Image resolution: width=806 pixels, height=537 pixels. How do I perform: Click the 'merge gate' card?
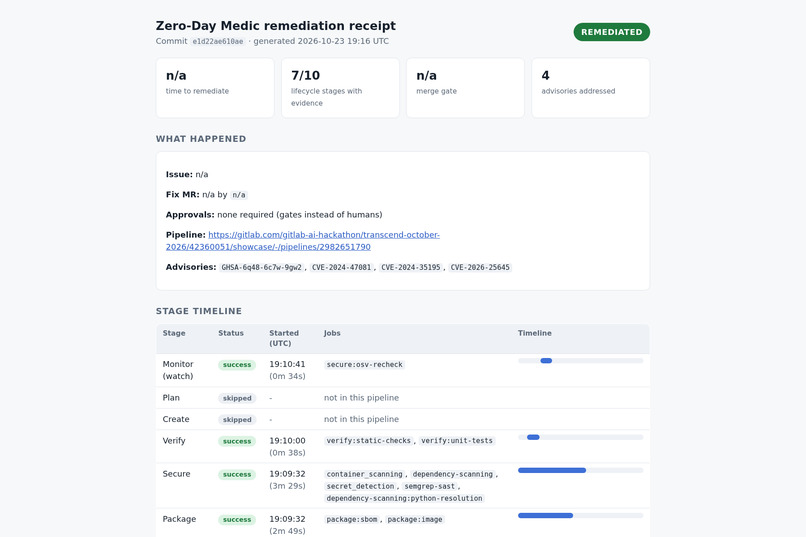[465, 88]
